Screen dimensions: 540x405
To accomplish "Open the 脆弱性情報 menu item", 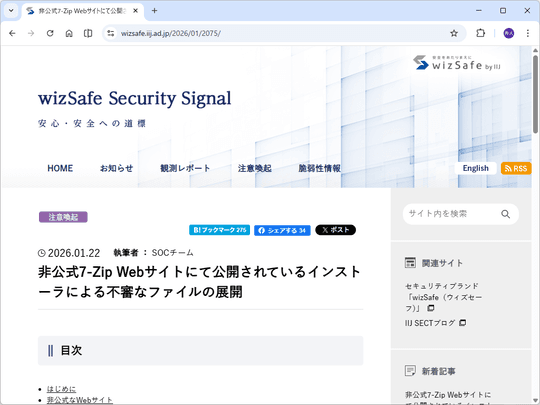I will 320,168.
